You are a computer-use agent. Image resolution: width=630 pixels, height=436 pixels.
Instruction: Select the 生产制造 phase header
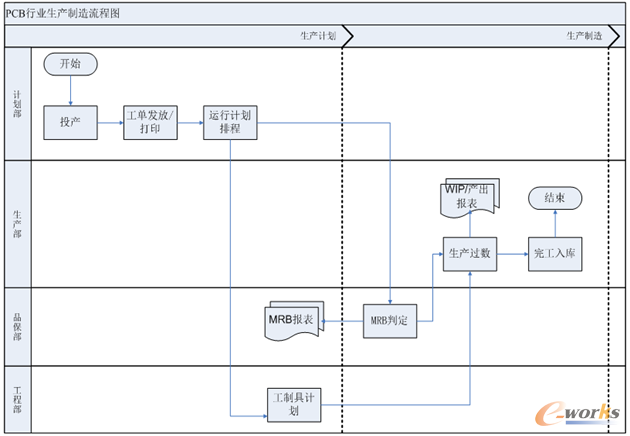point(584,35)
